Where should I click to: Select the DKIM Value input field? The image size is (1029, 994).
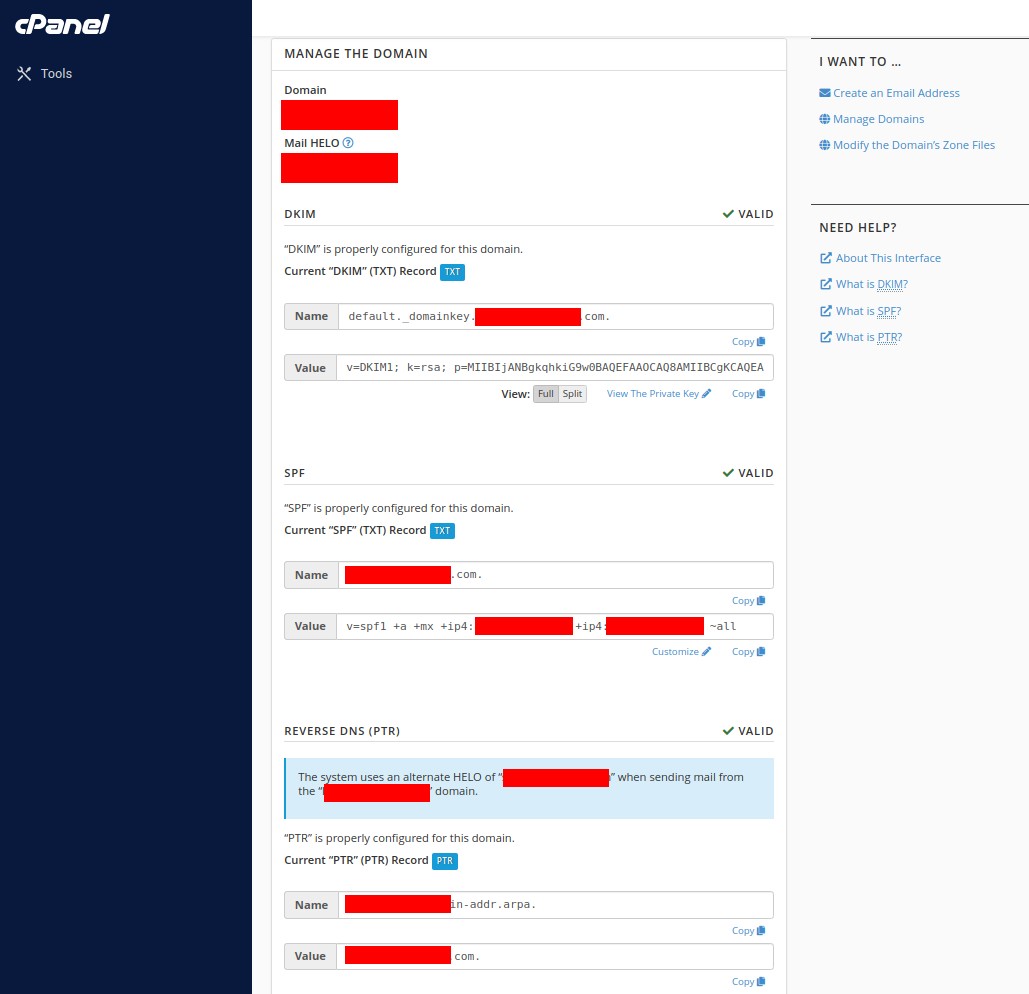point(555,367)
